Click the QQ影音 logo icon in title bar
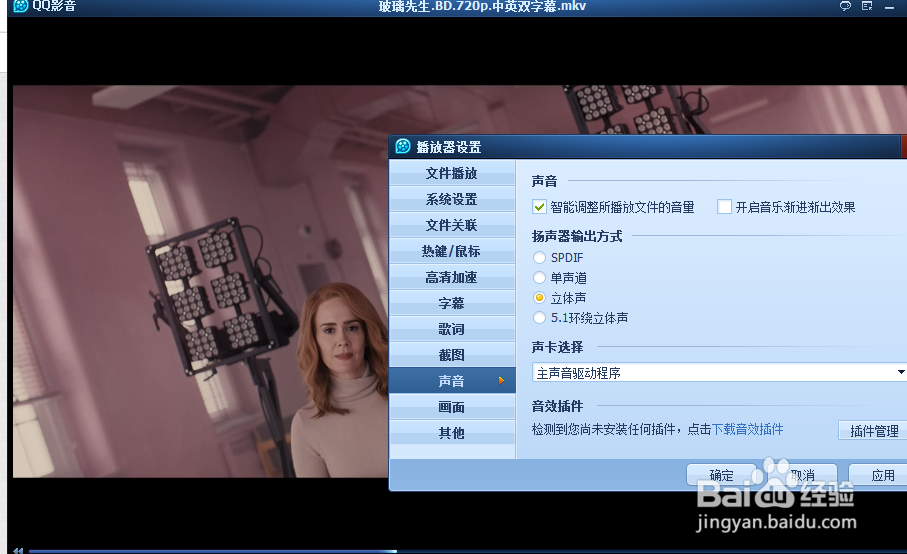Image resolution: width=907 pixels, height=554 pixels. click(21, 6)
